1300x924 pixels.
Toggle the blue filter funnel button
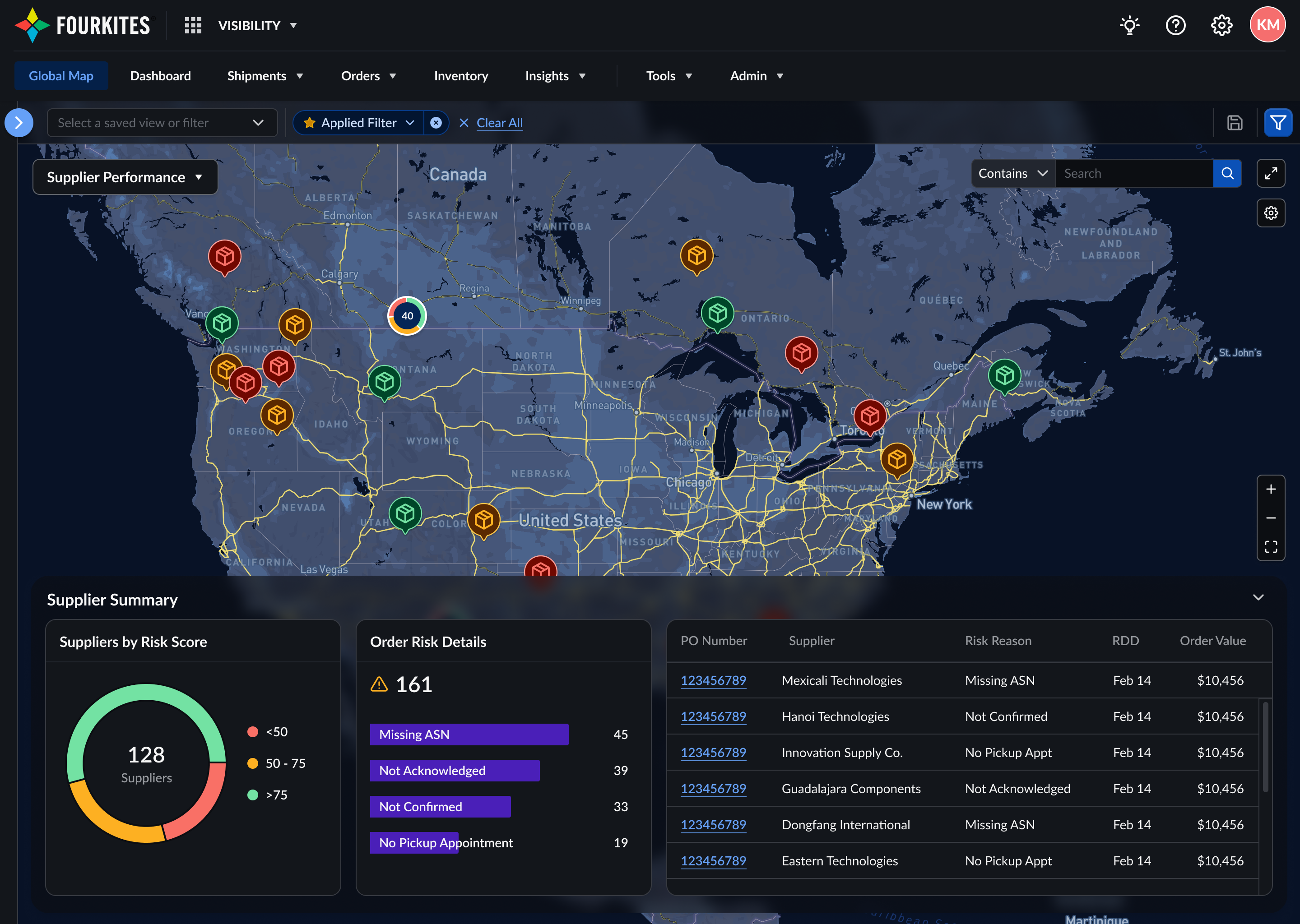[1278, 123]
